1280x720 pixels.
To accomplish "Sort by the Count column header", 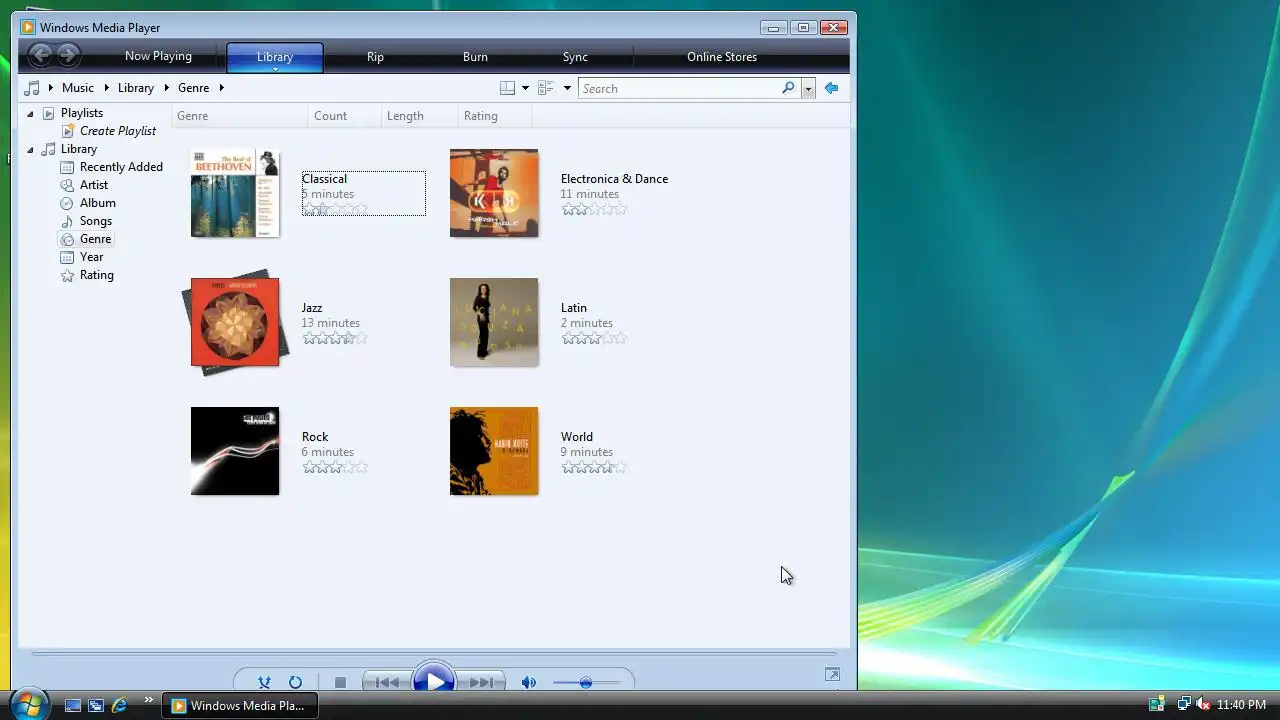I will pyautogui.click(x=345, y=116).
